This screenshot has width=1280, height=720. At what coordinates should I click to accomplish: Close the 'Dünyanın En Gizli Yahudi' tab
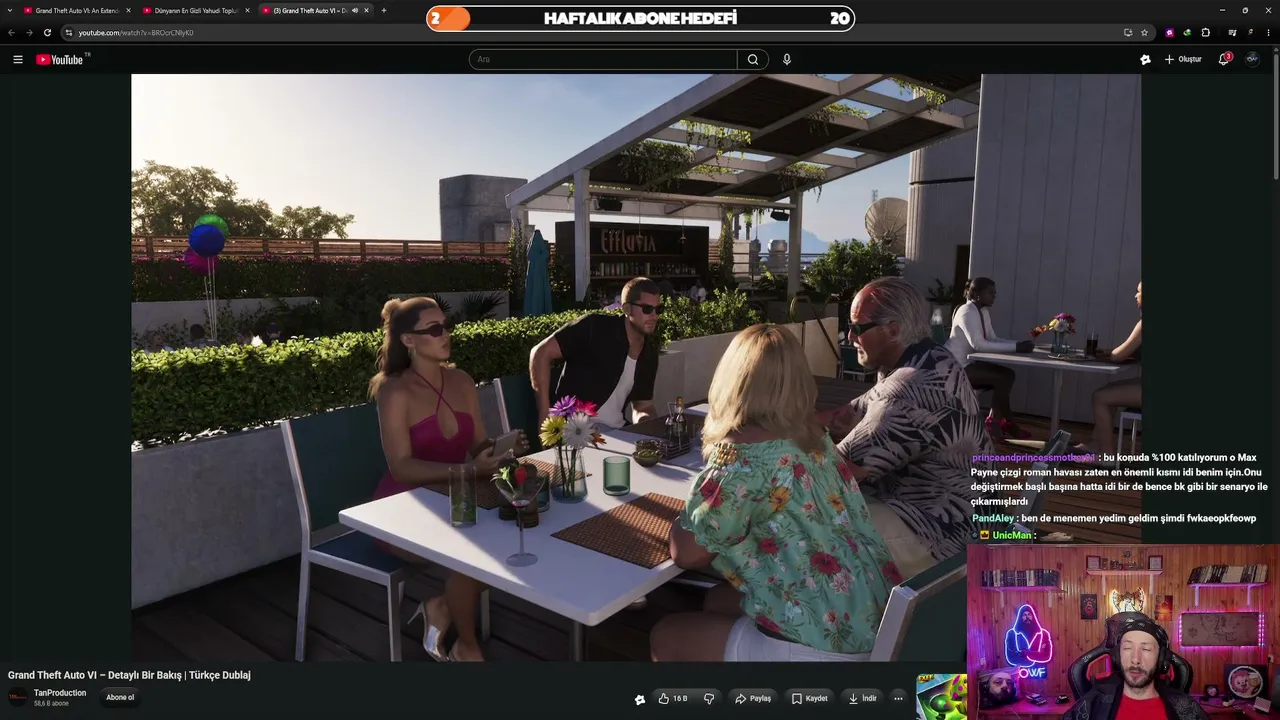[247, 10]
